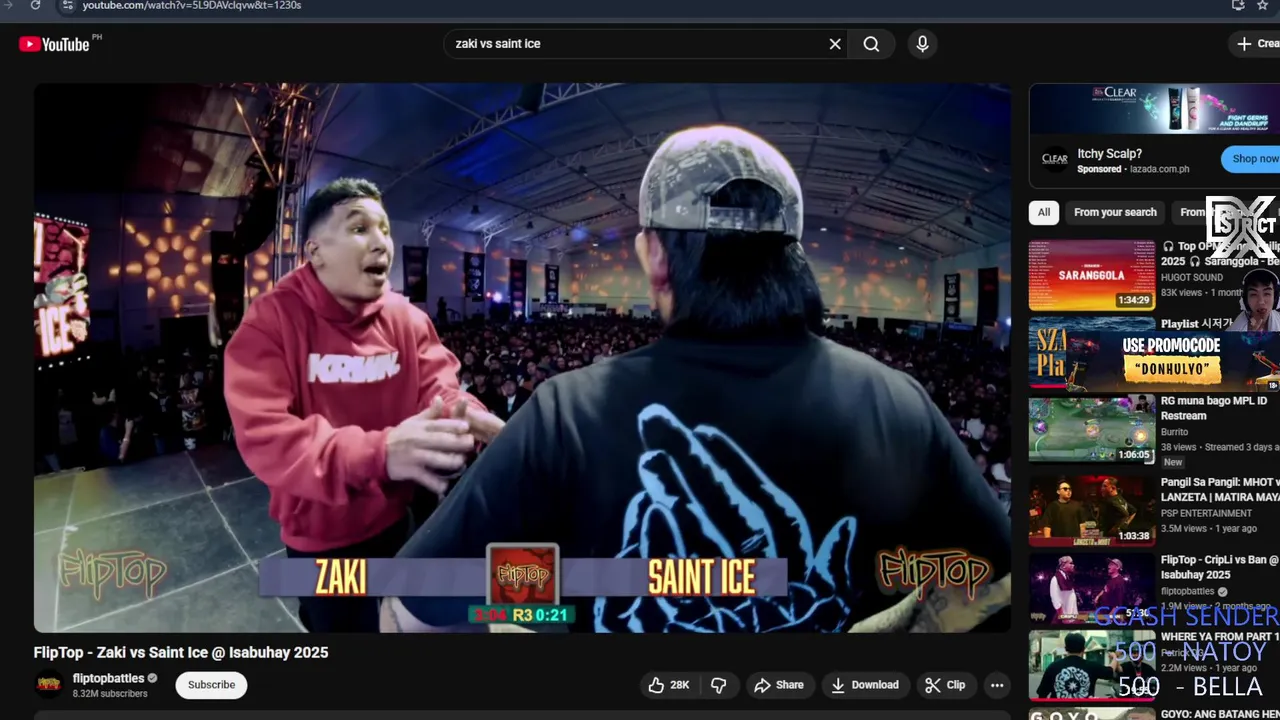
Task: Open the Pangil Sa Pangil thumbnail
Action: [1092, 510]
